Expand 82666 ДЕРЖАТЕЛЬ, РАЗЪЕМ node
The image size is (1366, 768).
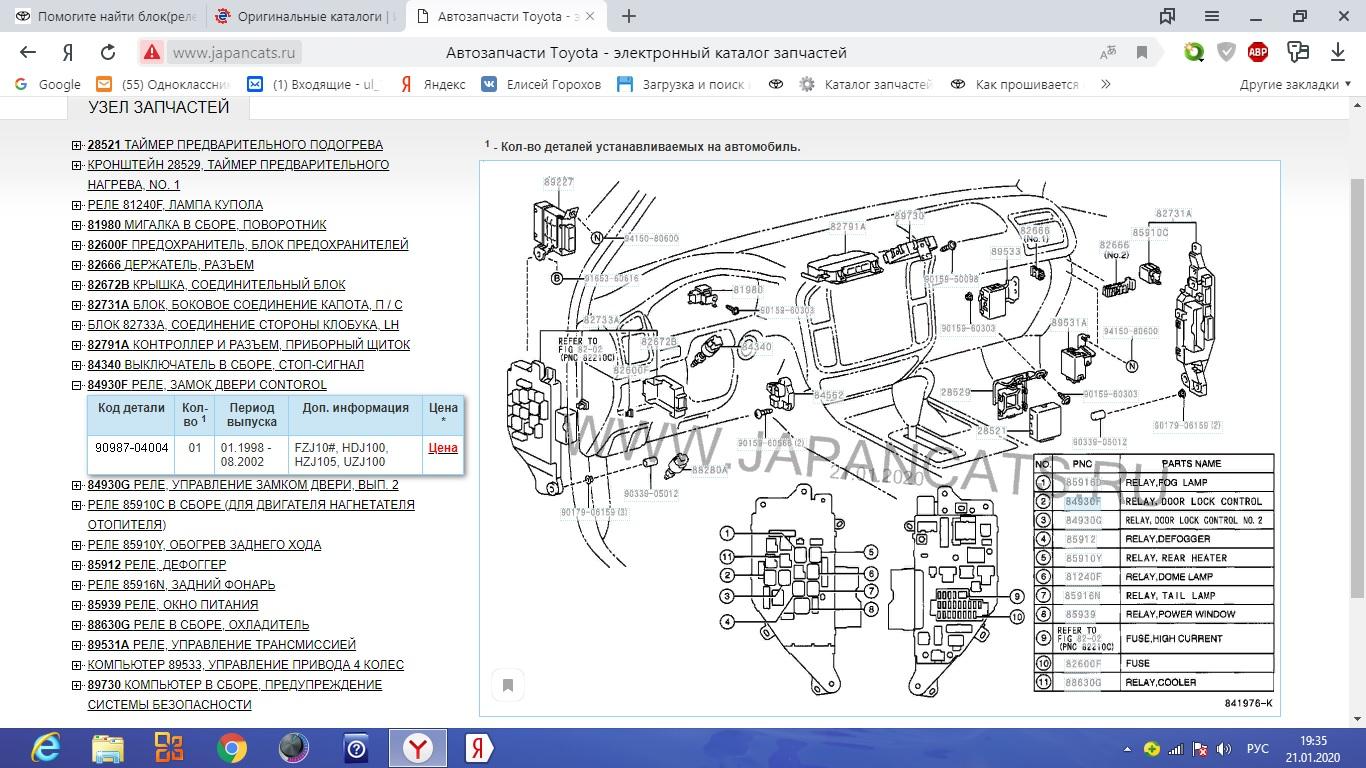[x=76, y=265]
